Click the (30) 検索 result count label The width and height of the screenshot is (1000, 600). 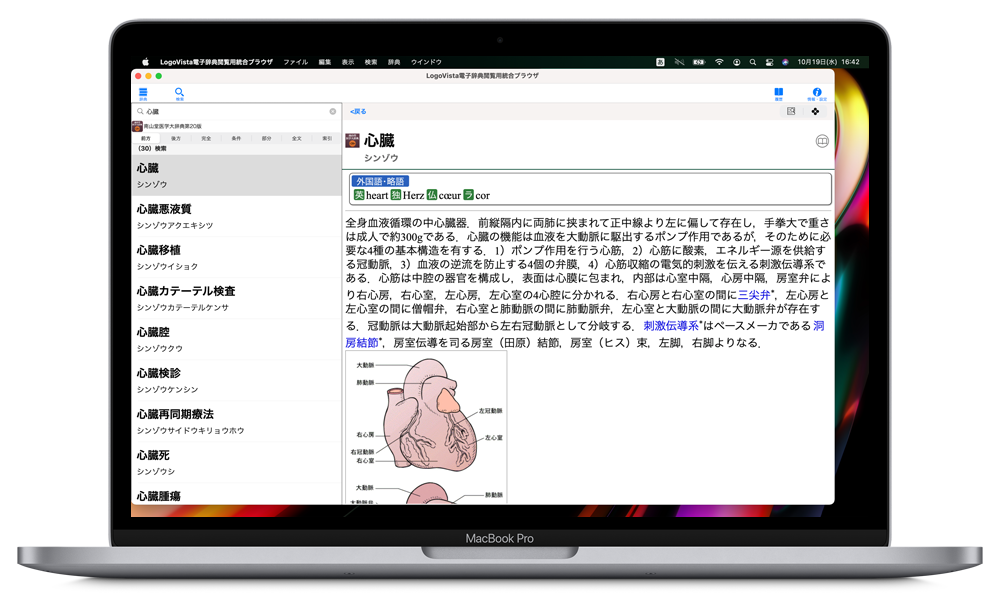pos(152,149)
